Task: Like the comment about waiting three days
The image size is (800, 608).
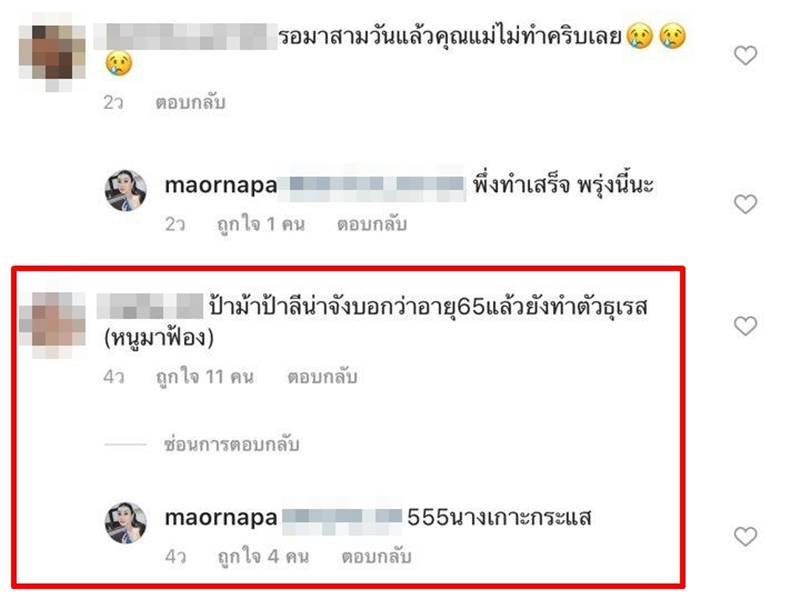Action: coord(745,56)
